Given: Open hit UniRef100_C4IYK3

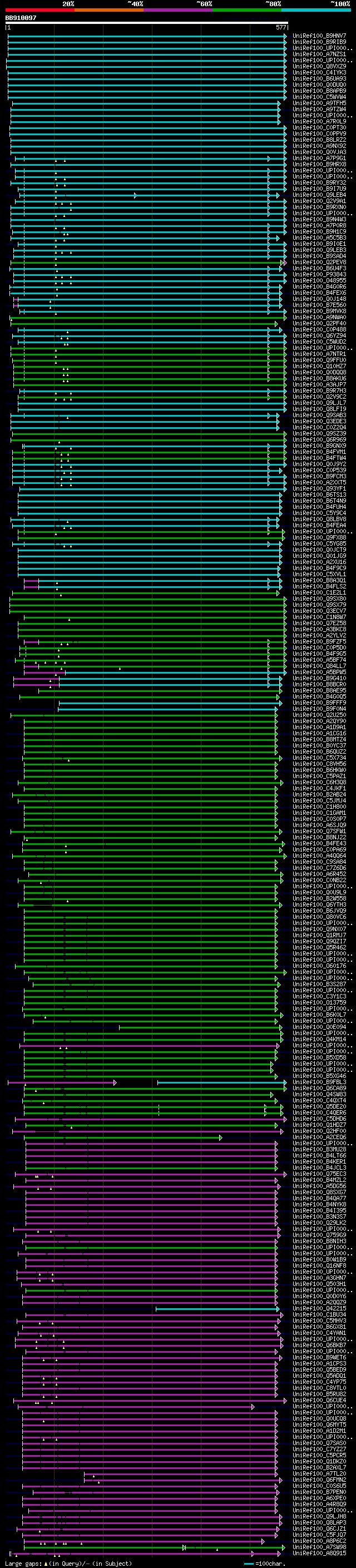Looking at the screenshot, I should click(x=319, y=72).
